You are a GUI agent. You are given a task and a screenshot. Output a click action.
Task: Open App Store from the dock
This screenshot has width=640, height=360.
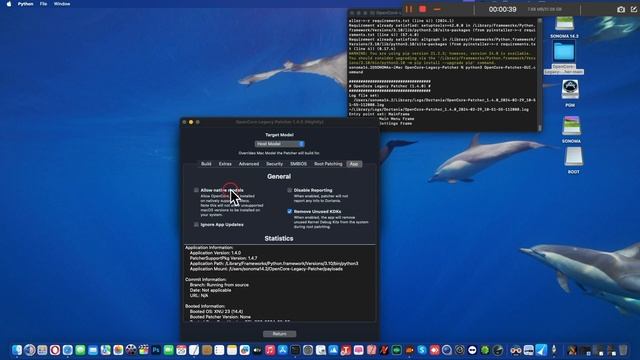click(x=282, y=350)
